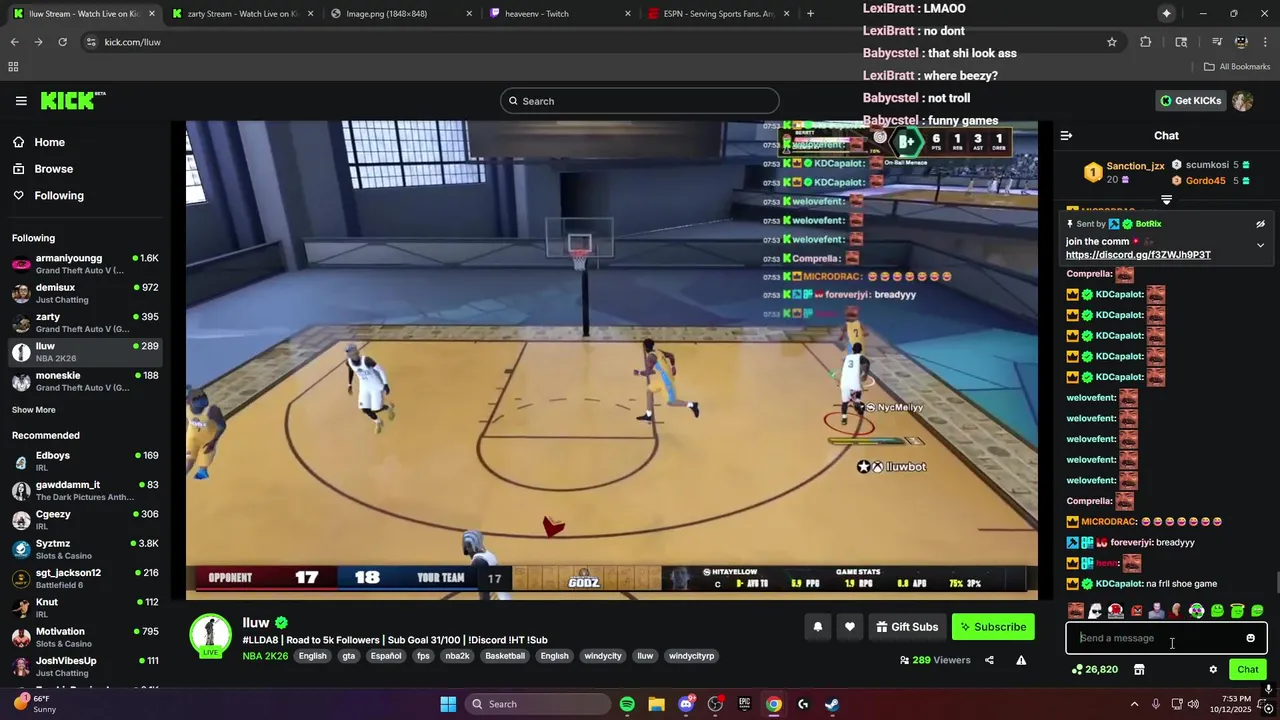
Task: Click the address bar kick.com/lluw
Action: (132, 42)
